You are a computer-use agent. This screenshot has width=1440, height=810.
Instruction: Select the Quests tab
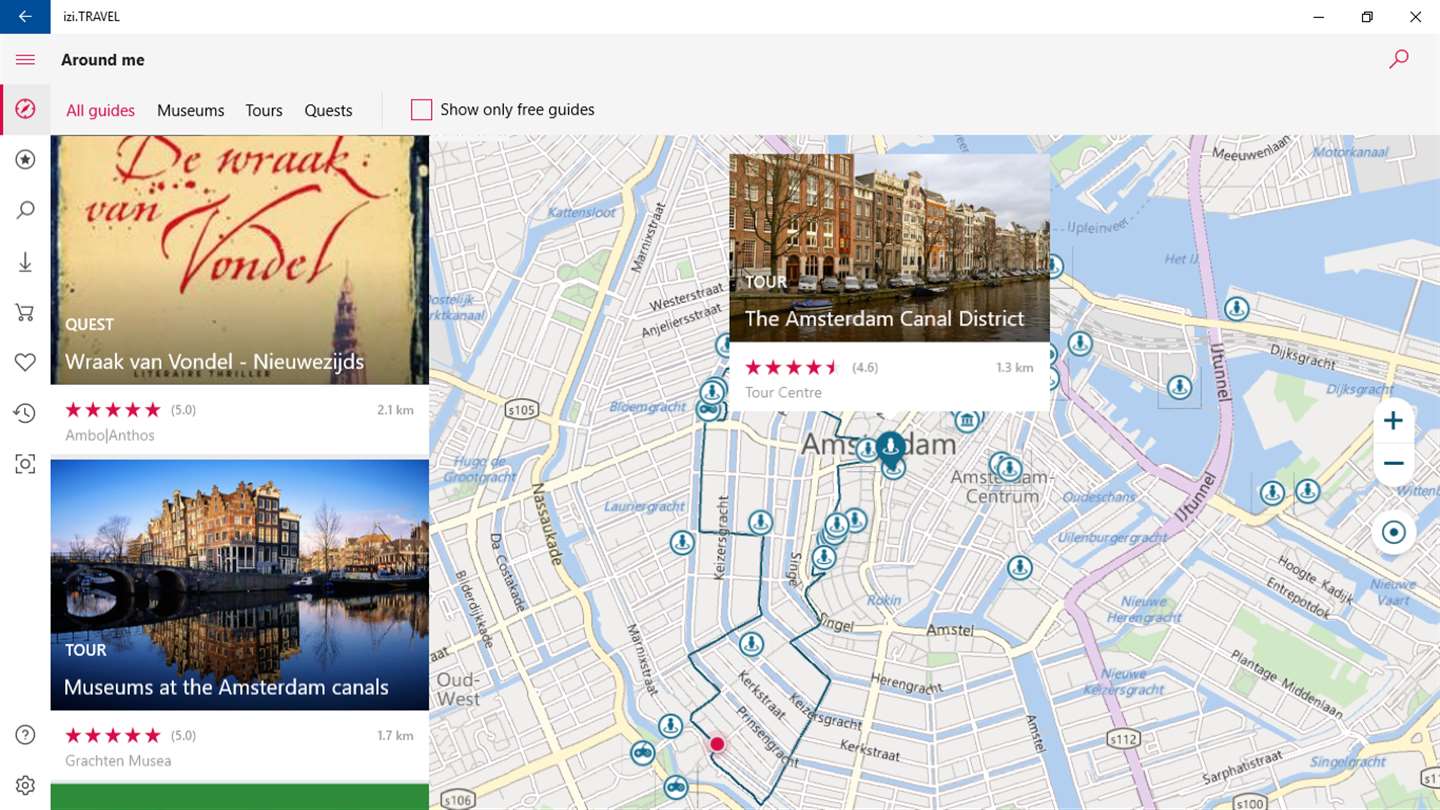pos(328,111)
